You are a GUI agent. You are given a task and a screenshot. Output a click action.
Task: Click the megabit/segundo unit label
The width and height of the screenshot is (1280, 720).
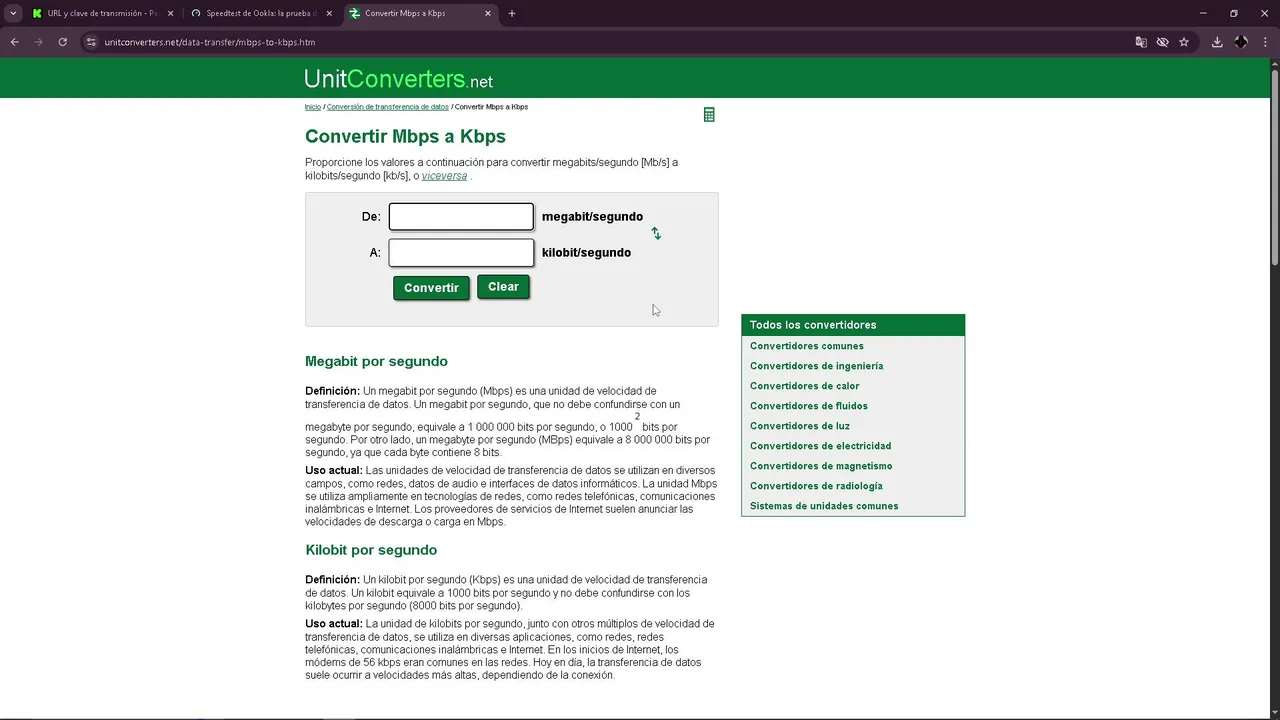(x=592, y=217)
